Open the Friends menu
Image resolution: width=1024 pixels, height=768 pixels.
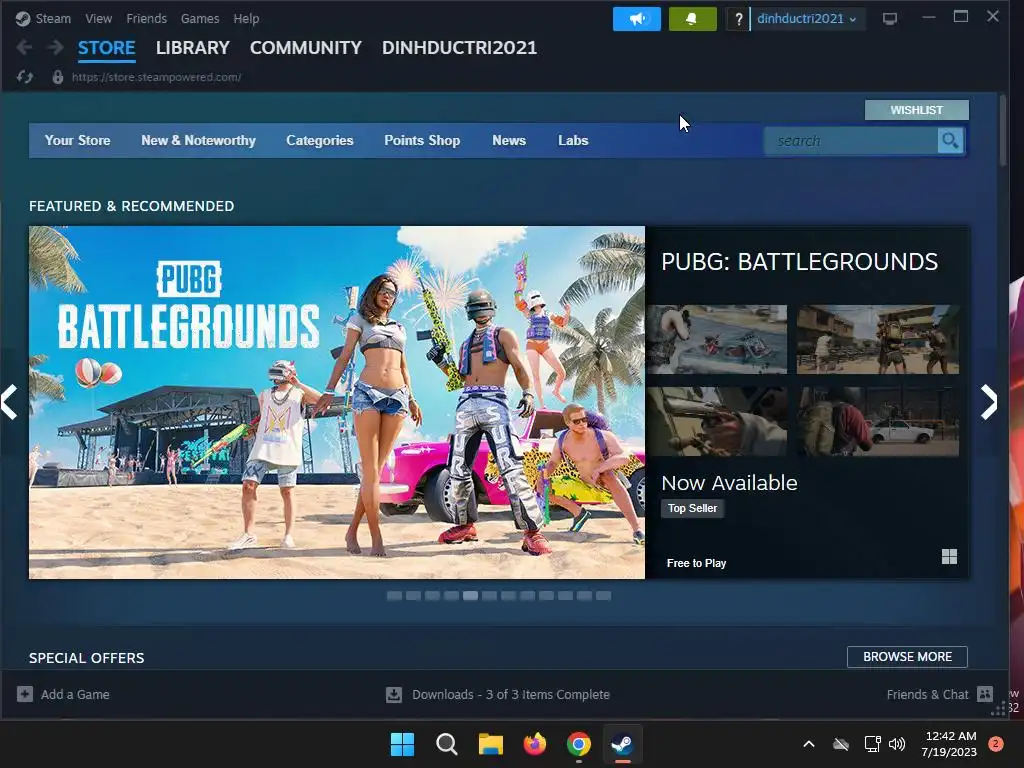[x=146, y=19]
